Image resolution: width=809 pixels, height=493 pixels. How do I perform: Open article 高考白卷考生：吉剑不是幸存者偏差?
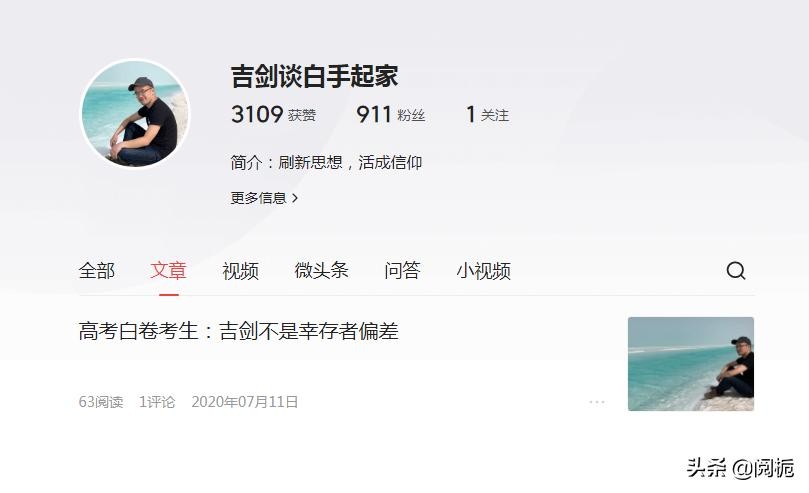[x=238, y=331]
